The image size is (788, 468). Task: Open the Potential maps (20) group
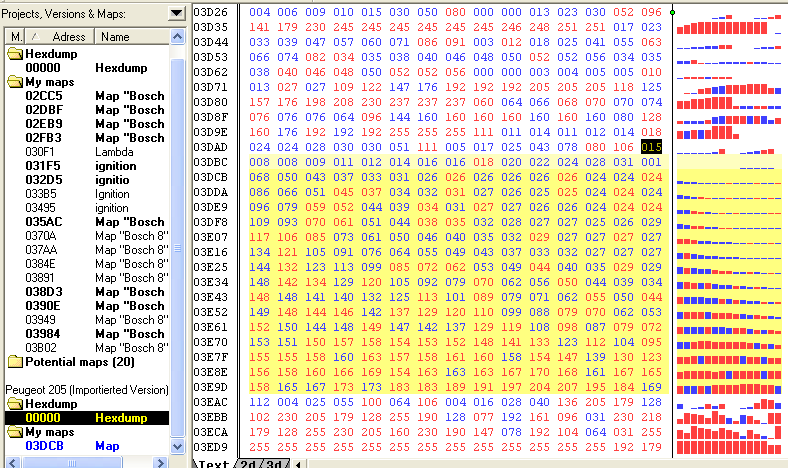pos(79,362)
